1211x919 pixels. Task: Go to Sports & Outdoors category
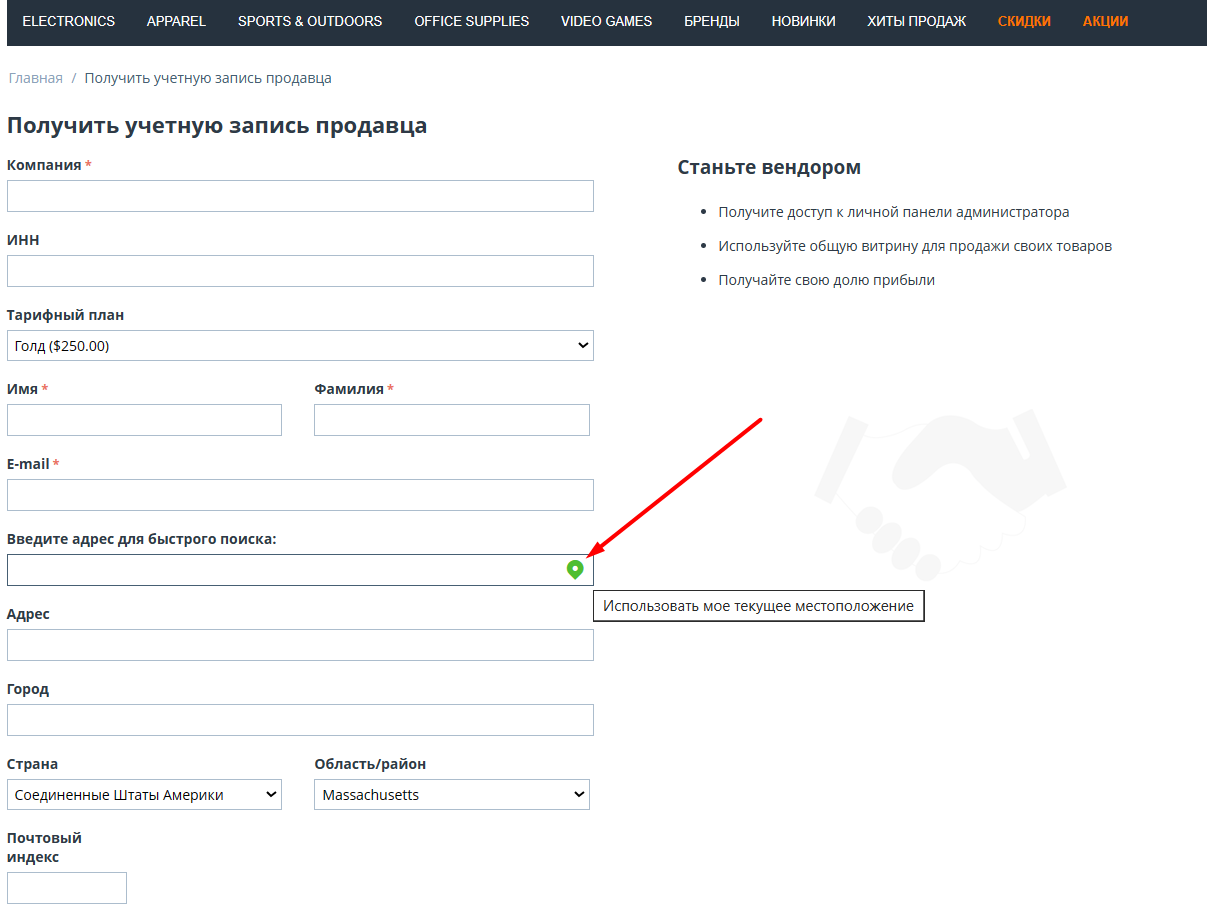[310, 21]
